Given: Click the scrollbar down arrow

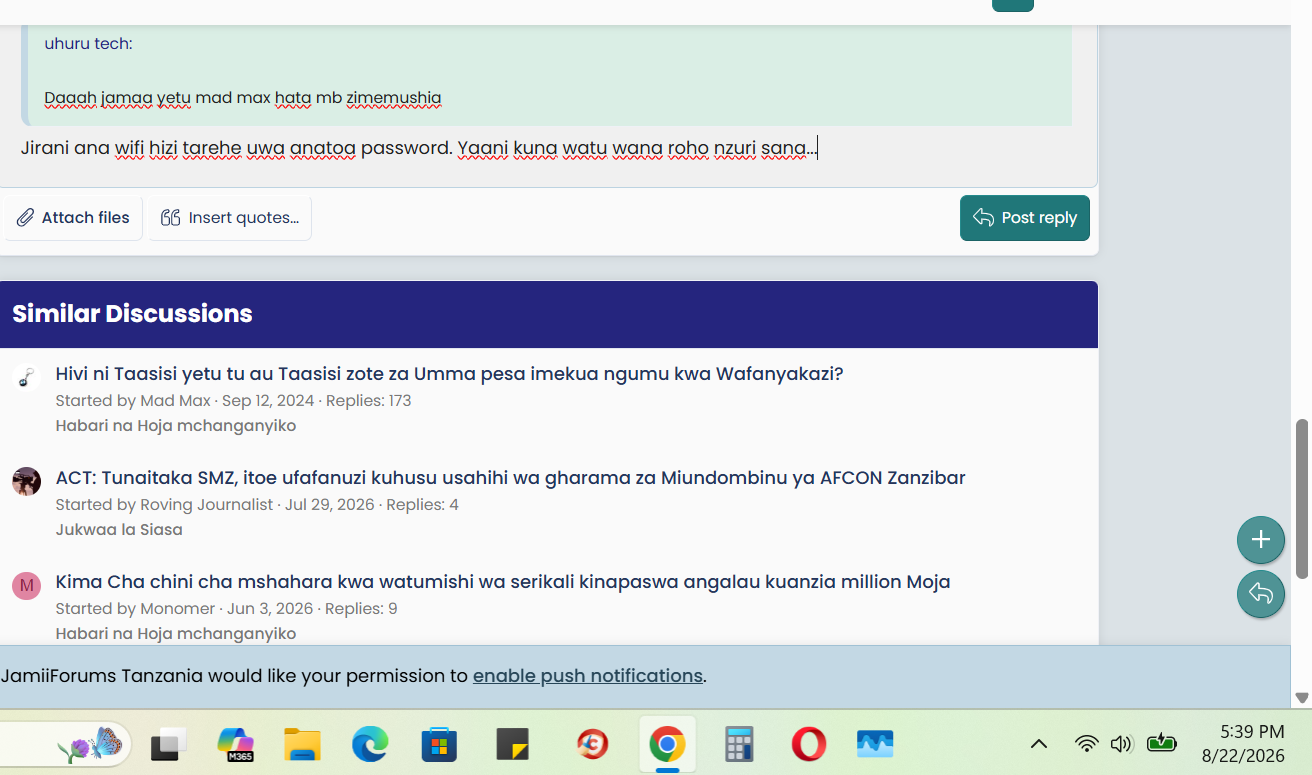Looking at the screenshot, I should [x=1302, y=698].
